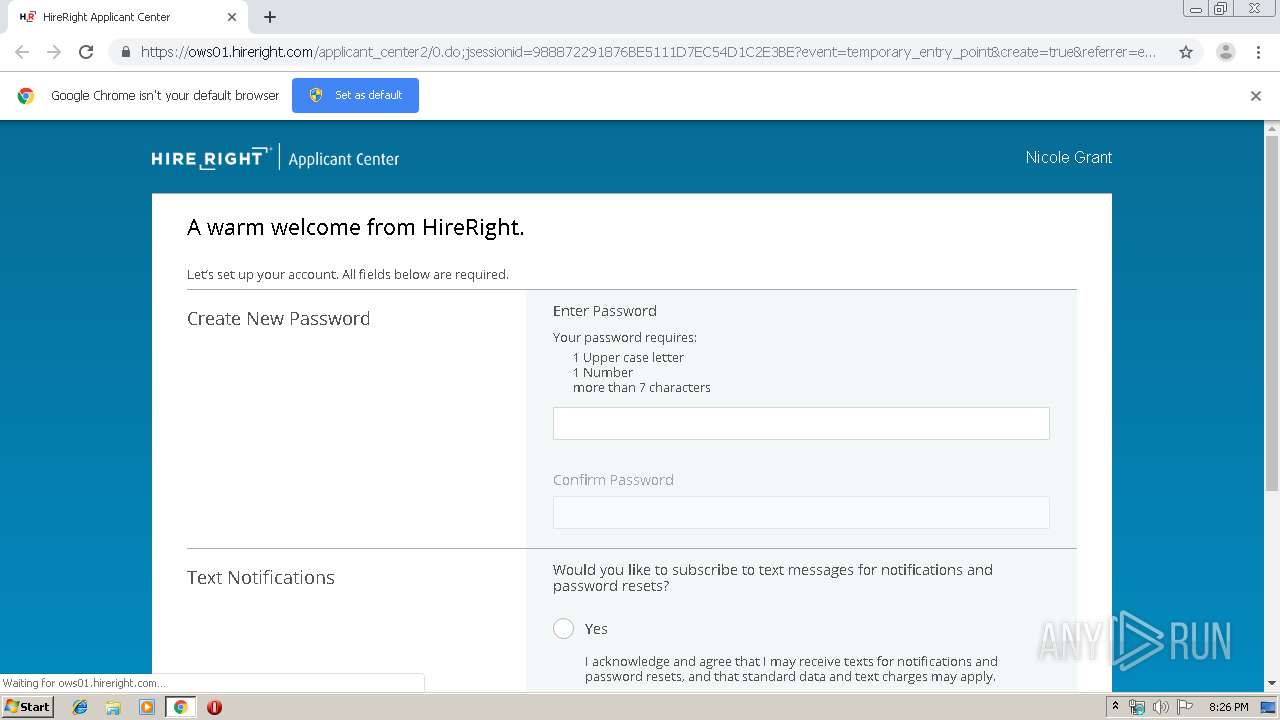
Task: Click the Nicole Grant user name
Action: point(1069,157)
